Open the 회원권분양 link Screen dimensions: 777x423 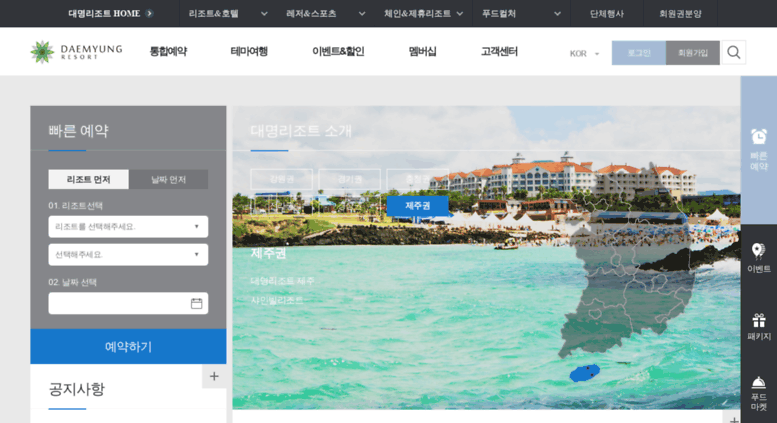(x=680, y=13)
